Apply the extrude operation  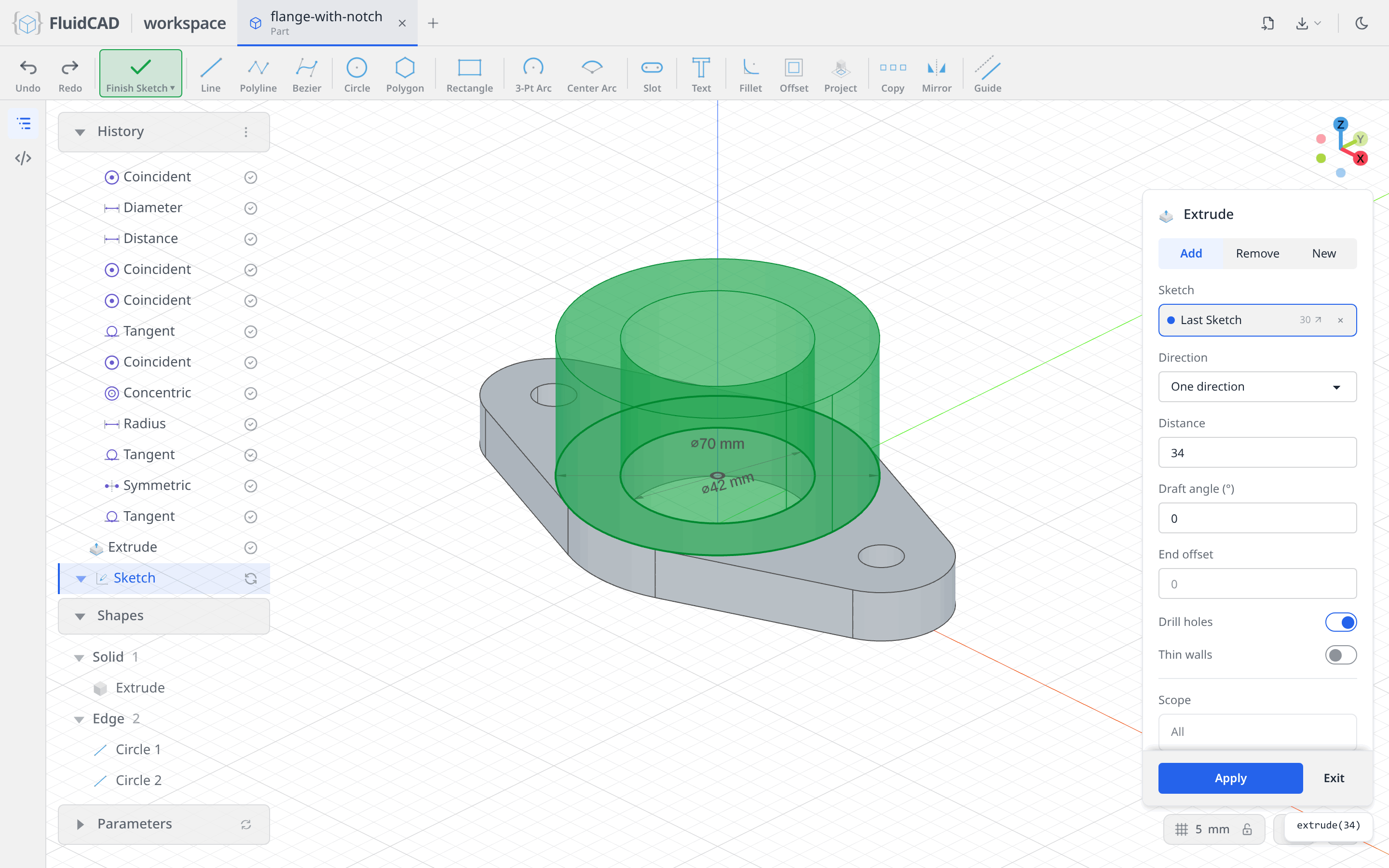pyautogui.click(x=1230, y=778)
